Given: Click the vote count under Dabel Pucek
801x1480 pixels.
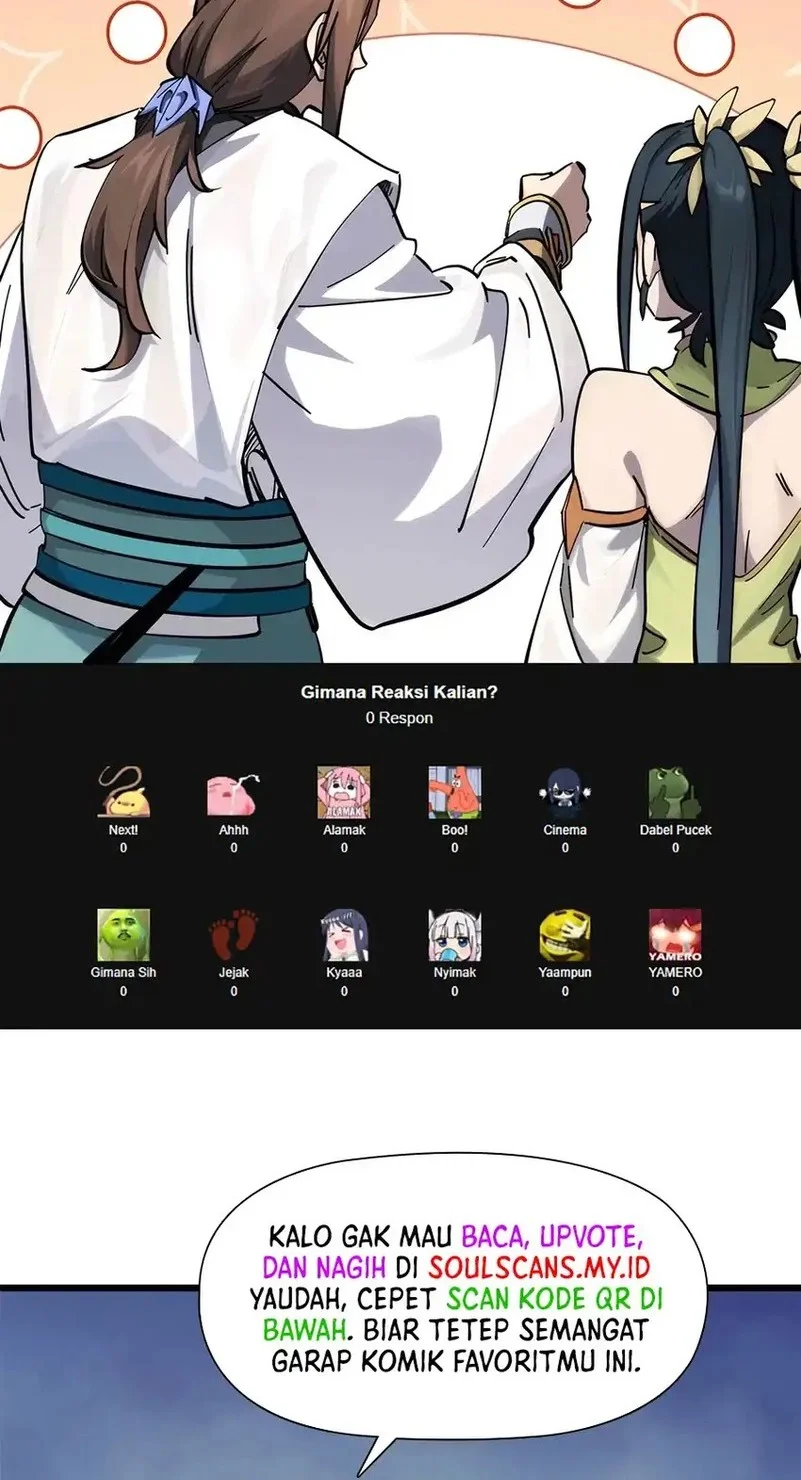Looking at the screenshot, I should pyautogui.click(x=675, y=848).
